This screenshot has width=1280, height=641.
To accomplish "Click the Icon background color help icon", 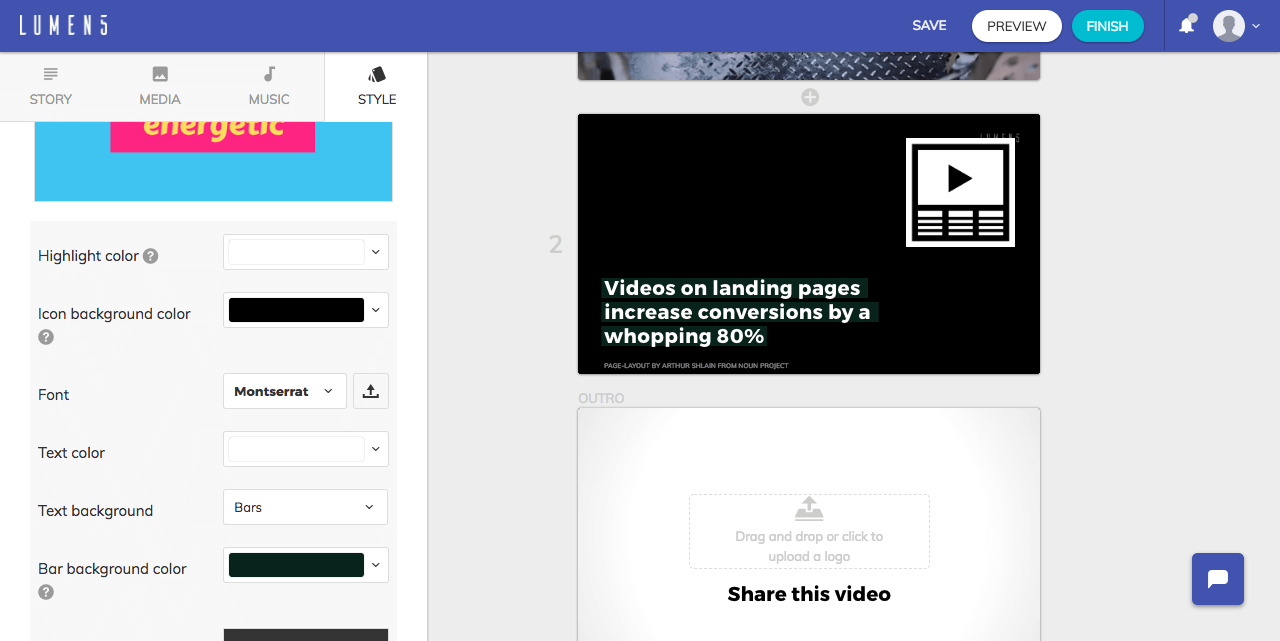I will [46, 337].
